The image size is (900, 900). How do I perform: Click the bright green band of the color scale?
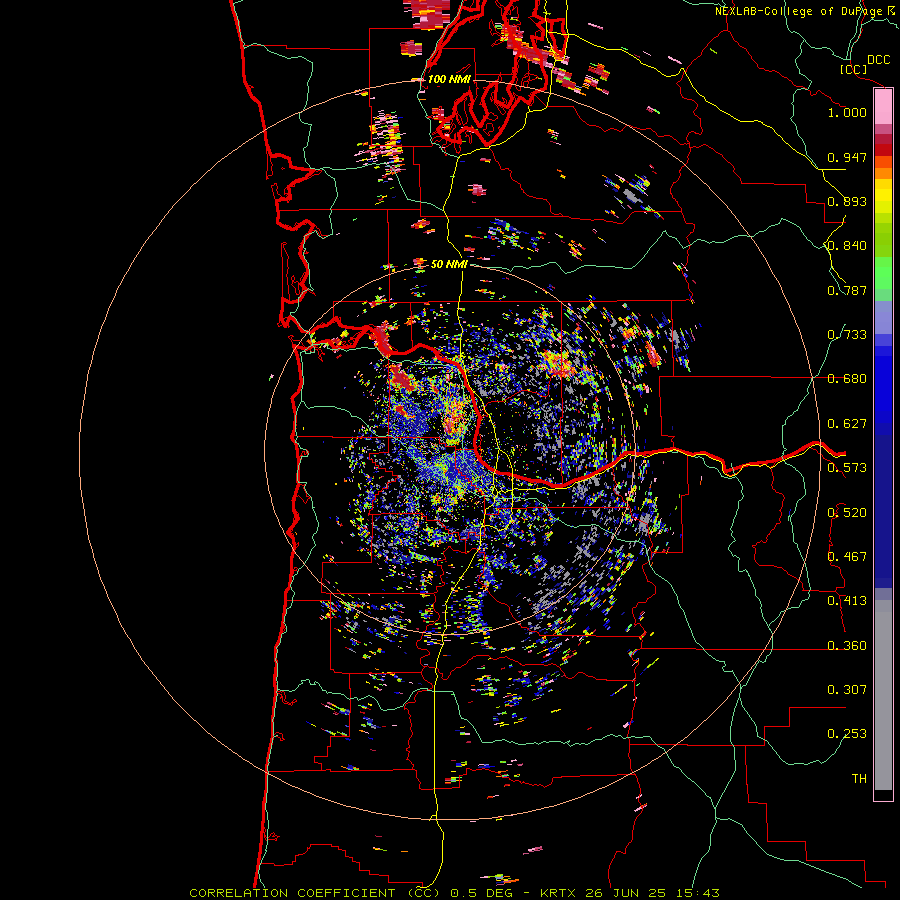(883, 273)
